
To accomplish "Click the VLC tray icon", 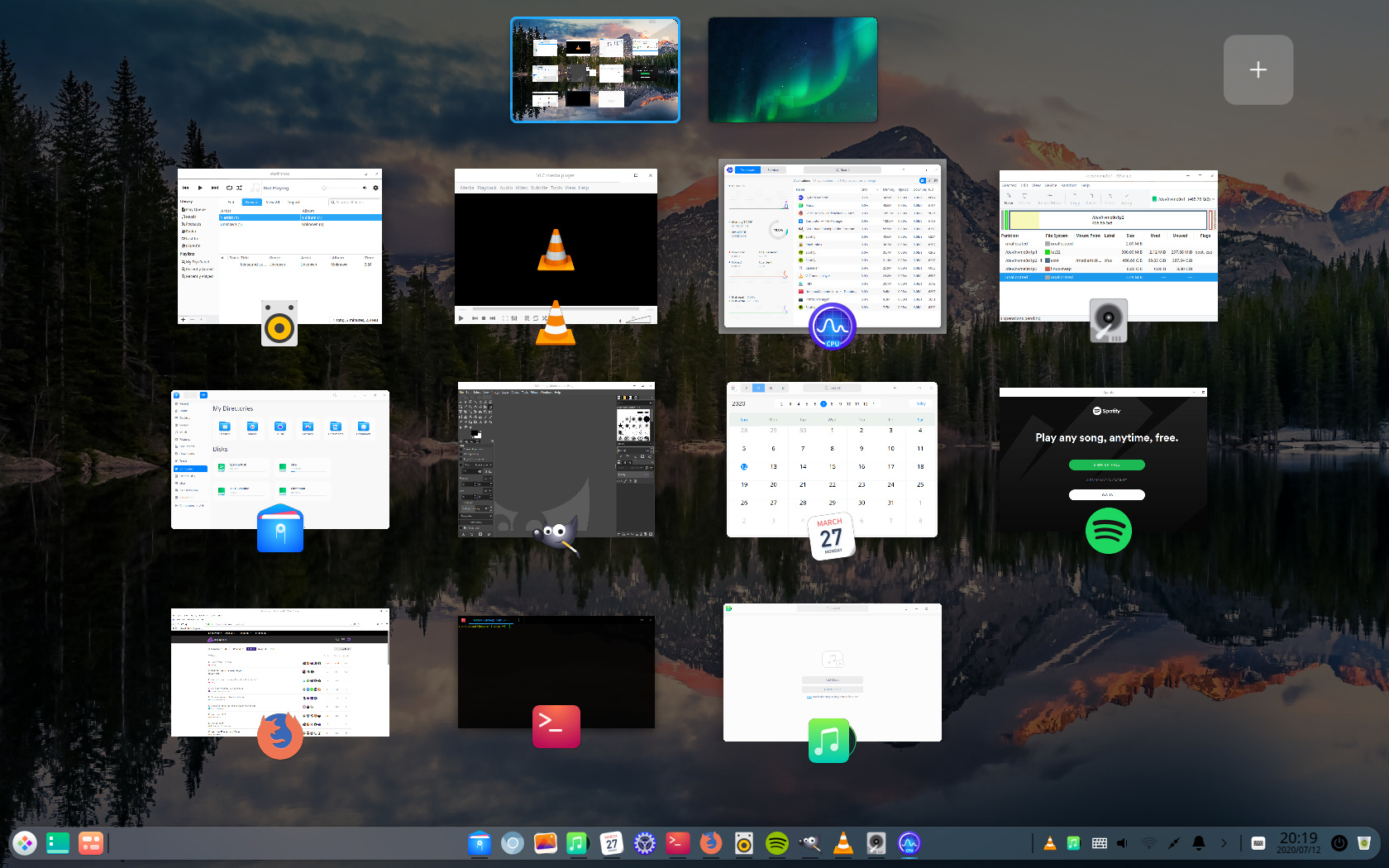I will pyautogui.click(x=1050, y=843).
